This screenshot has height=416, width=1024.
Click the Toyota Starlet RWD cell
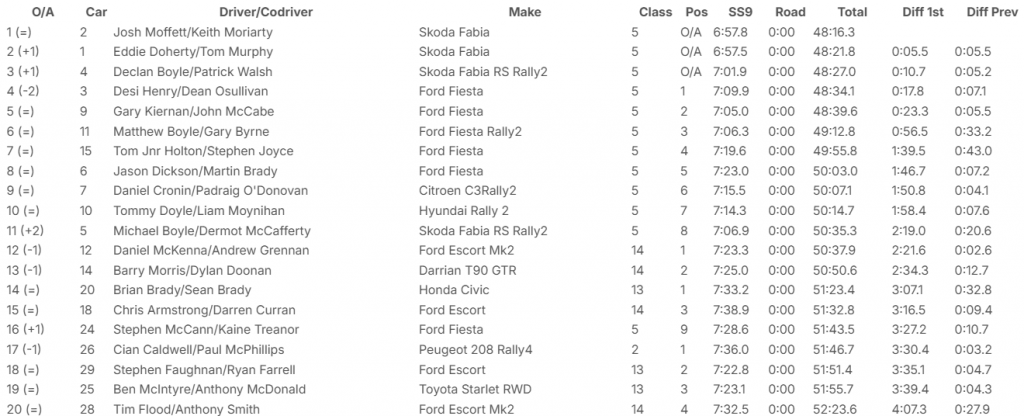coord(471,389)
